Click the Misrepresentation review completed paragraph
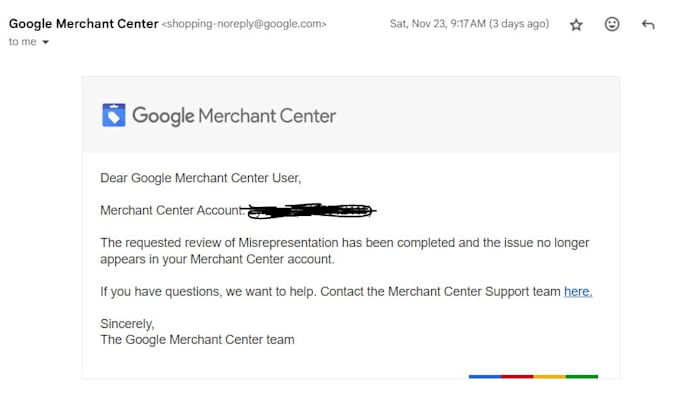The height and width of the screenshot is (395, 680). pos(345,251)
